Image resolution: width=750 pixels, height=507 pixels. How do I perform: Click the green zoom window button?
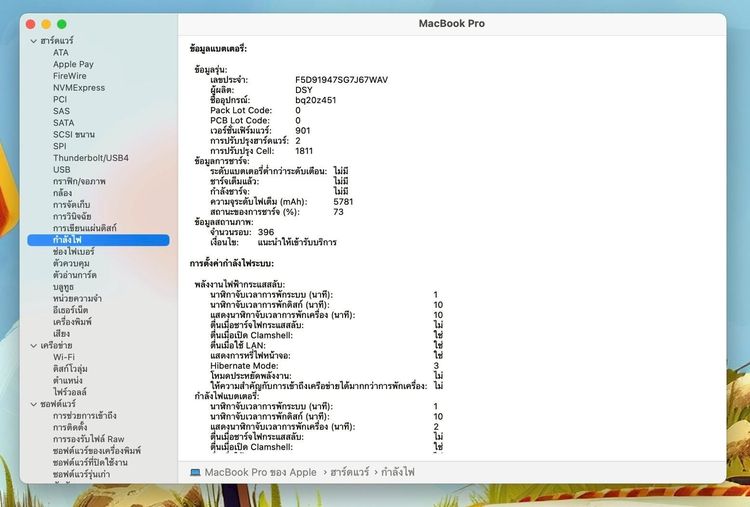coord(62,24)
